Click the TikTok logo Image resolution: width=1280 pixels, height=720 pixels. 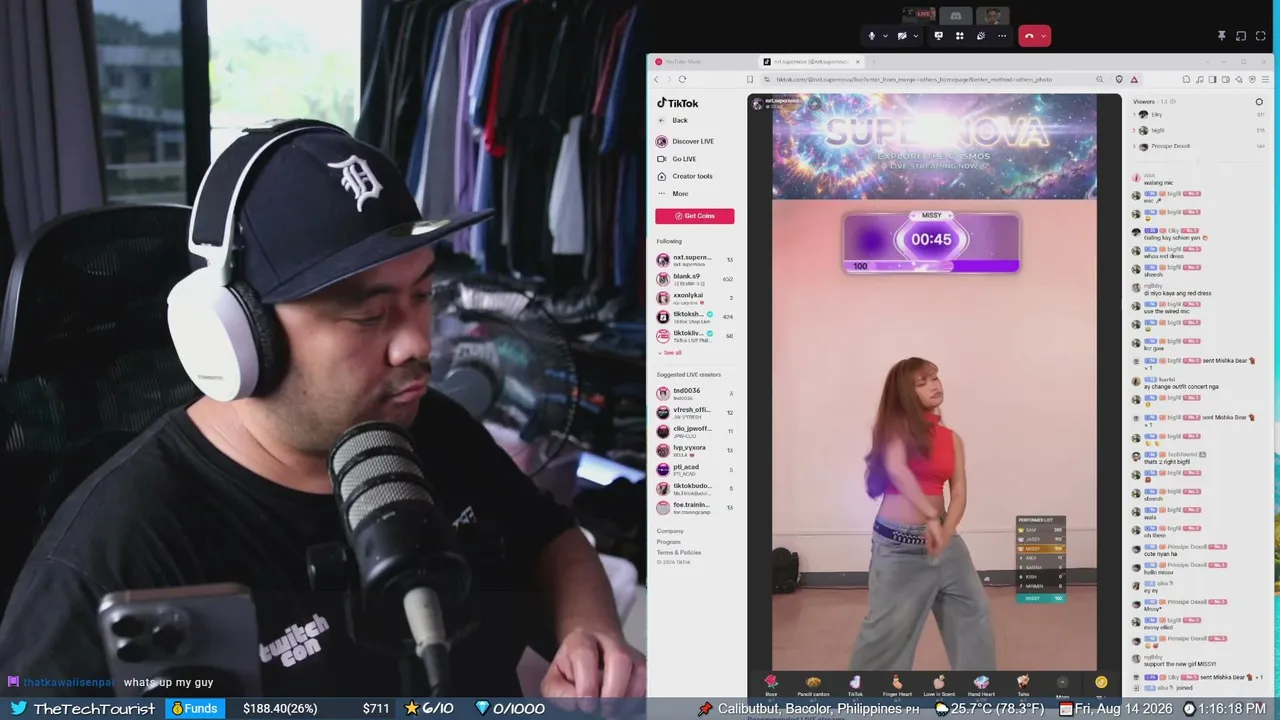(x=677, y=103)
